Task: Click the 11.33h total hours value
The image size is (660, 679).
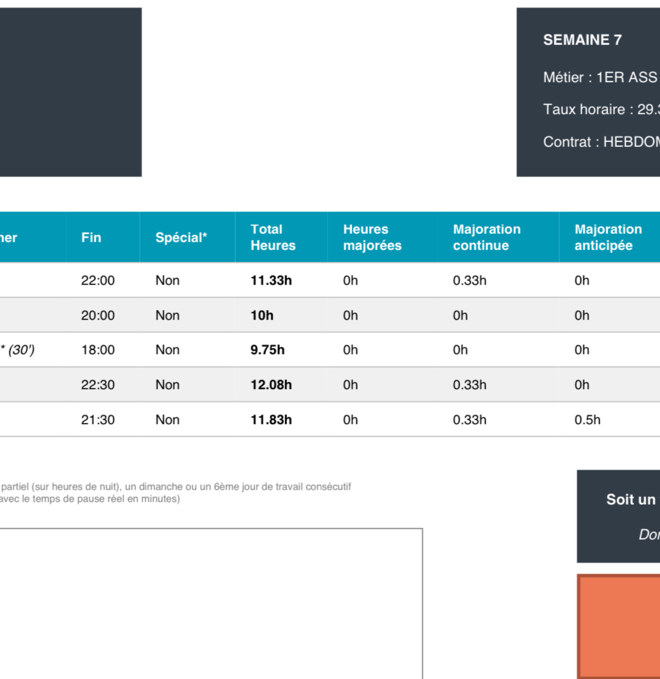Action: pos(271,280)
